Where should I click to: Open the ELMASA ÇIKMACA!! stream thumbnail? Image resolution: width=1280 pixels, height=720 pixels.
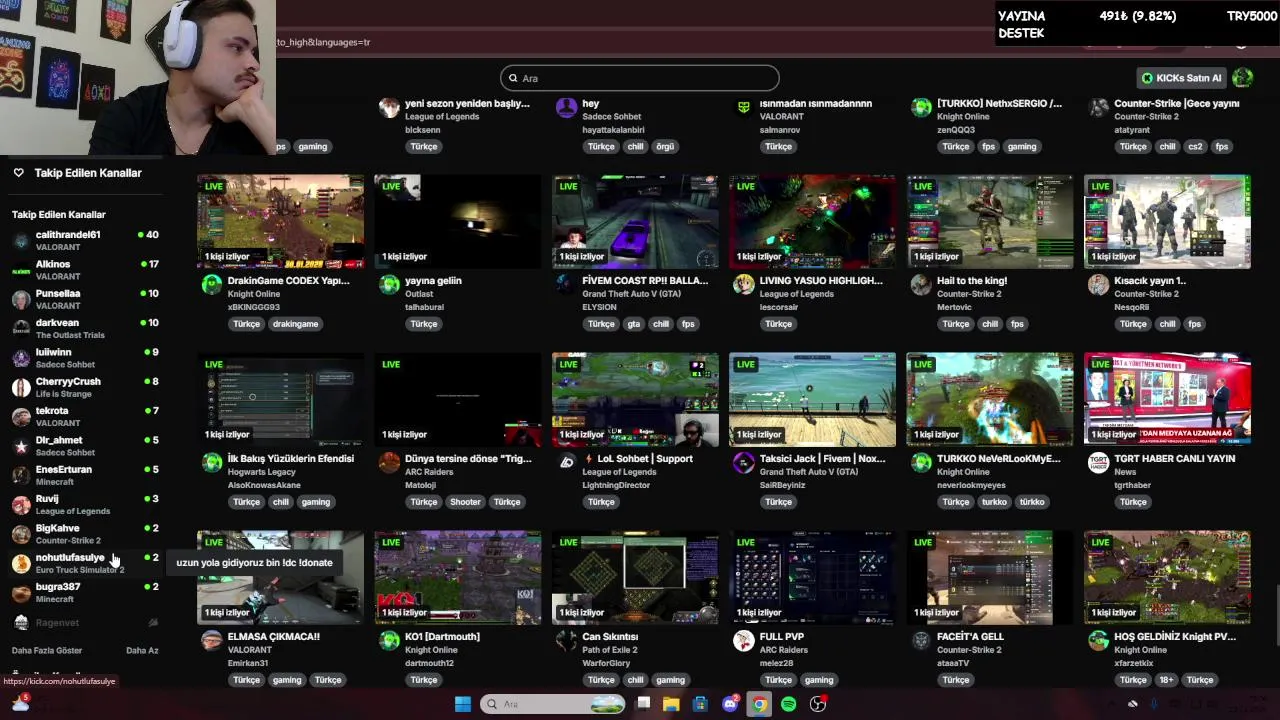[x=281, y=577]
